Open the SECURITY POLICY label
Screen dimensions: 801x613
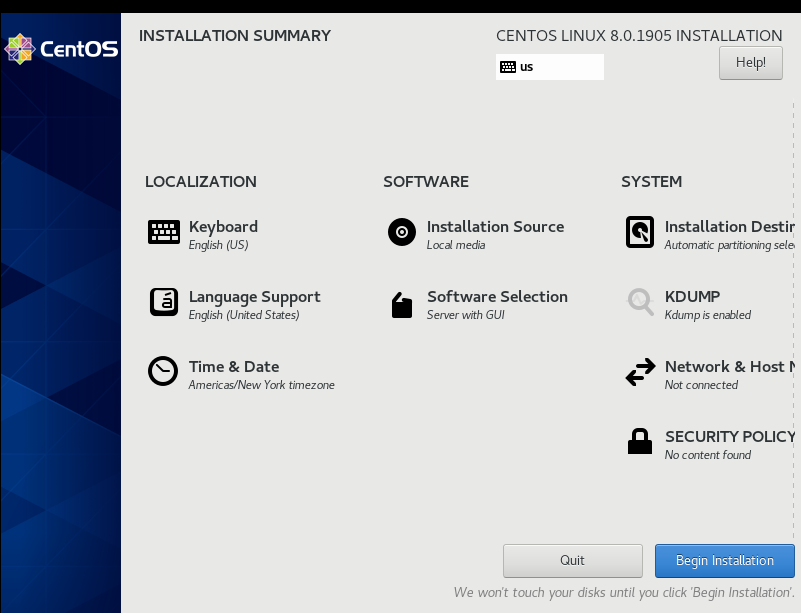[729, 436]
